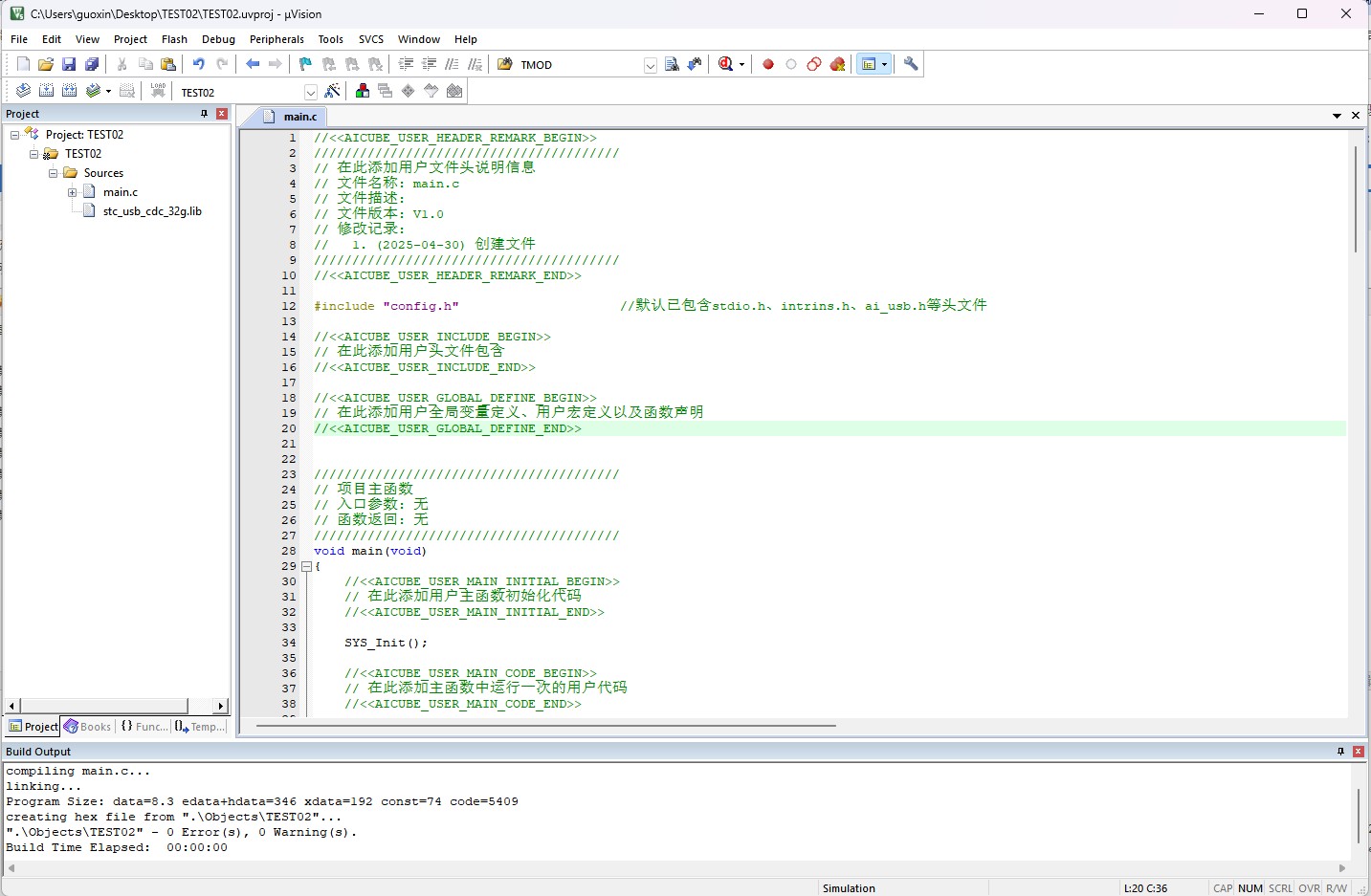
Task: Open the File menu
Action: click(19, 39)
